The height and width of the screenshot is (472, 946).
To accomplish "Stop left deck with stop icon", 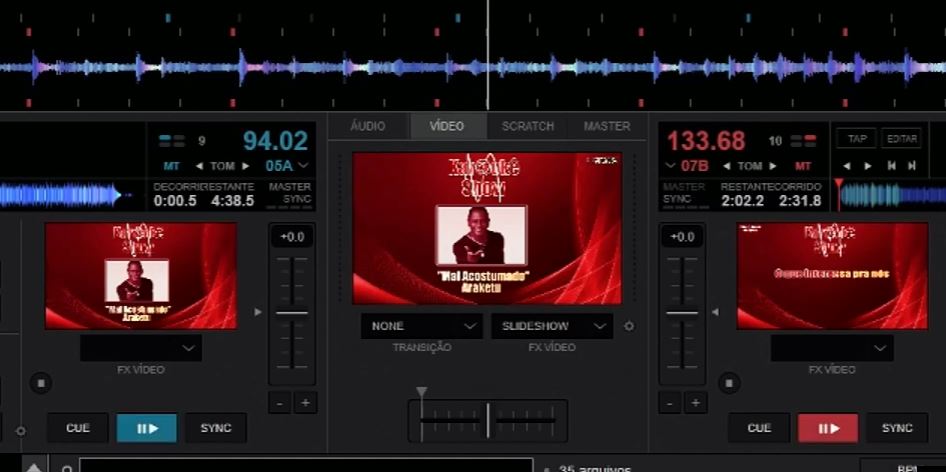I will pyautogui.click(x=41, y=383).
